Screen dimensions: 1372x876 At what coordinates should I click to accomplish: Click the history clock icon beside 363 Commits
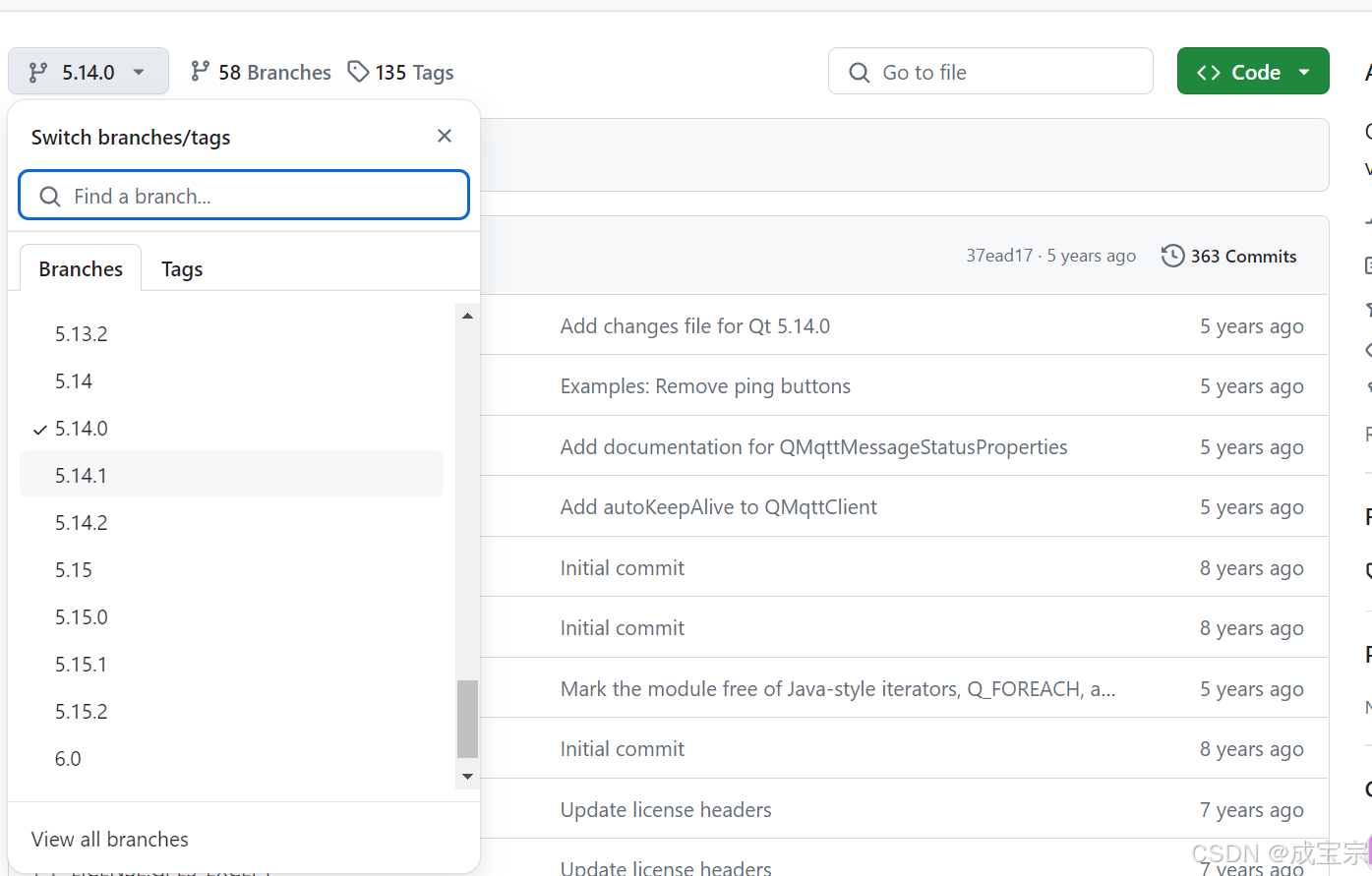[x=1172, y=256]
